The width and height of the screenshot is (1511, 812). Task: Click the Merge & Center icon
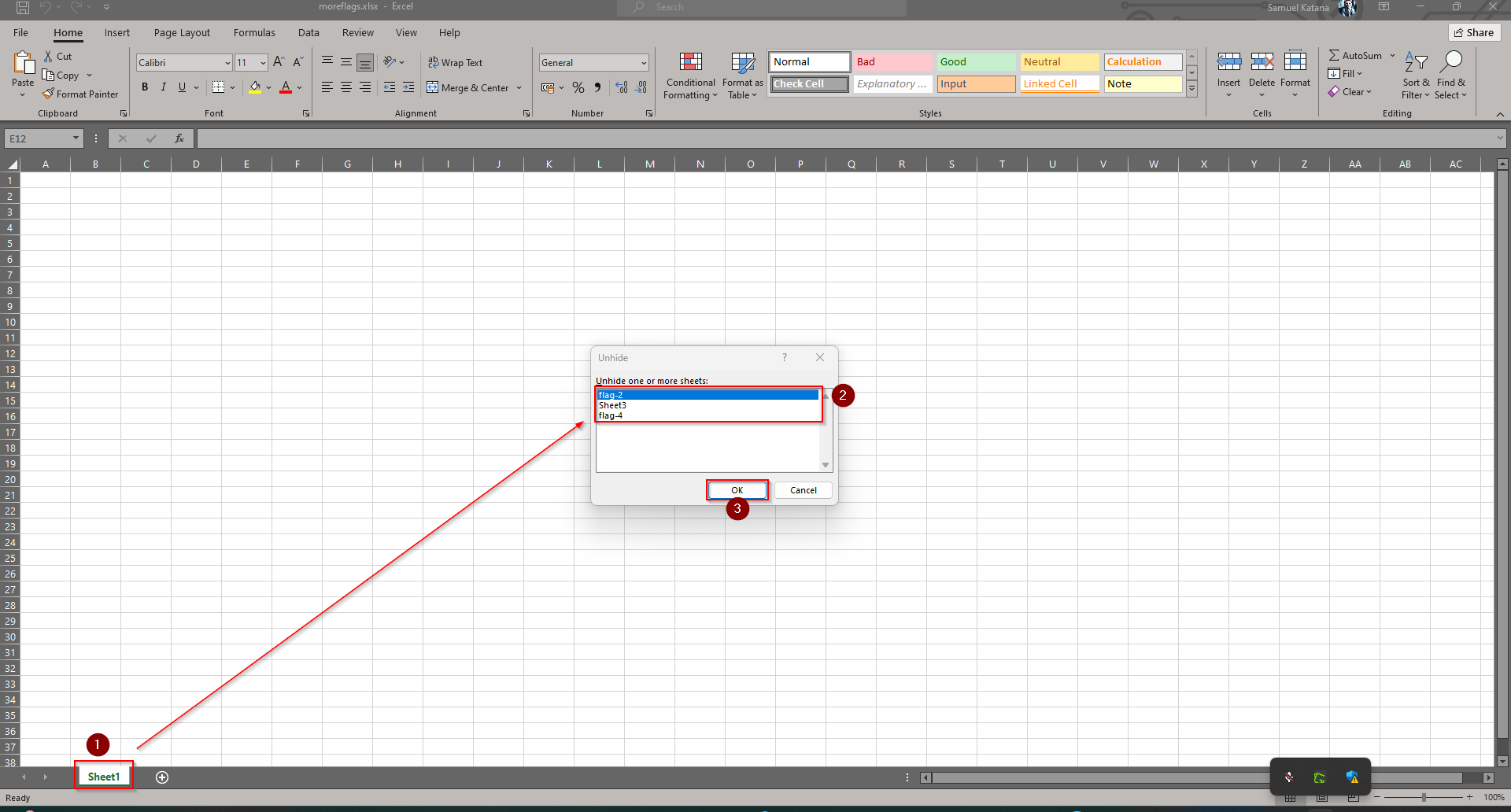pyautogui.click(x=433, y=87)
